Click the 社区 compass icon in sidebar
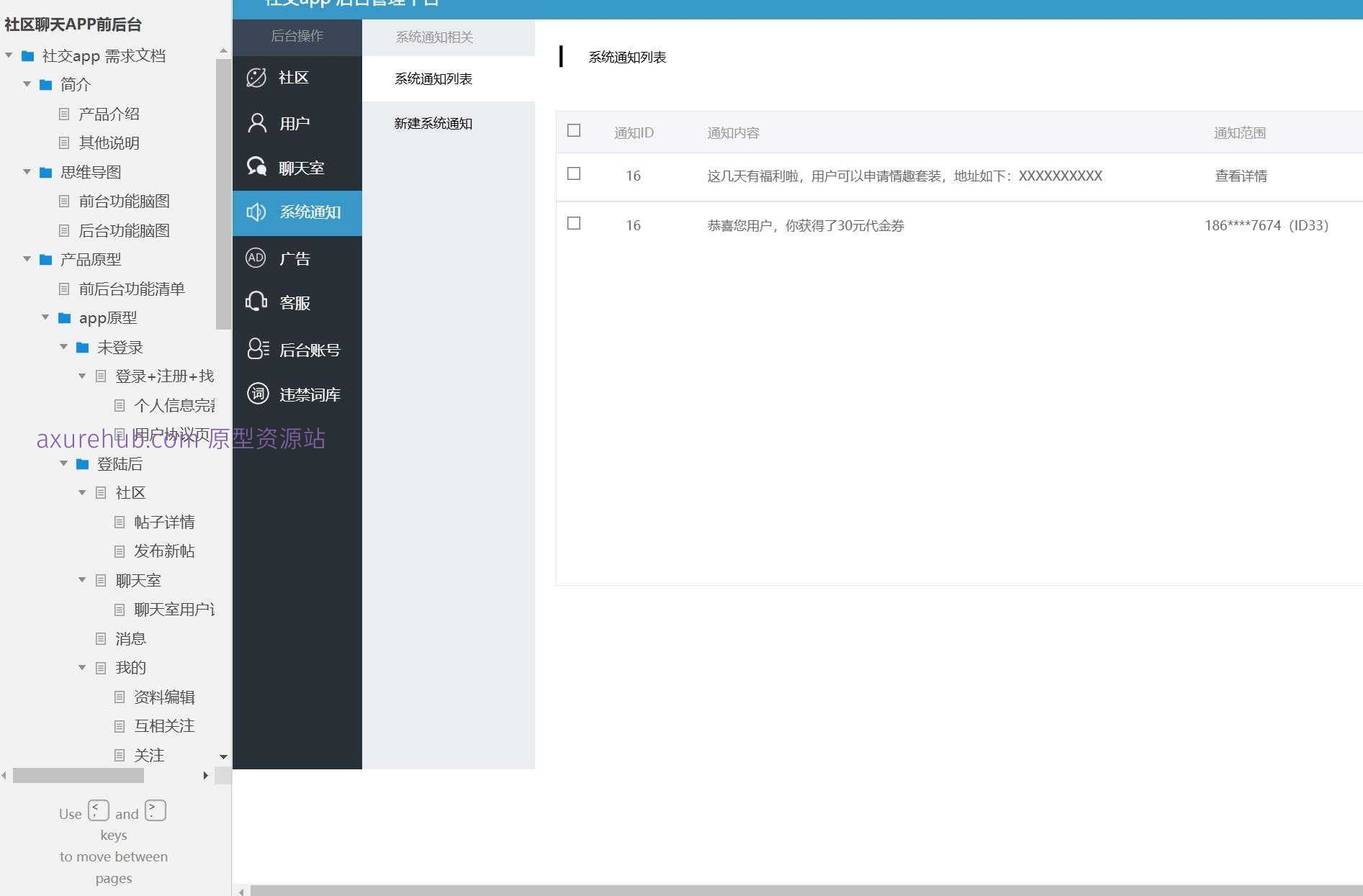This screenshot has width=1363, height=896. (x=256, y=78)
